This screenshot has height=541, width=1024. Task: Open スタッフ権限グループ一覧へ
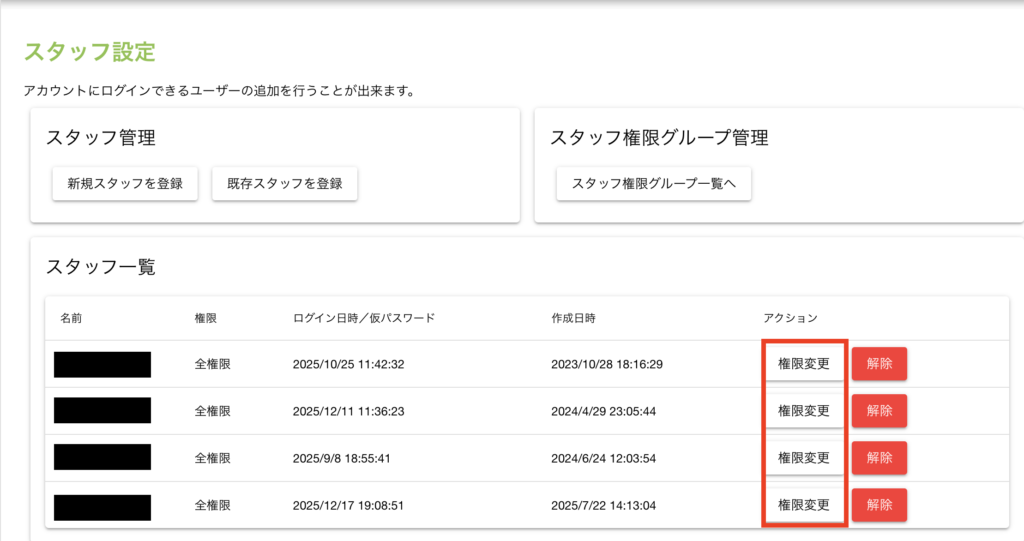pos(653,184)
